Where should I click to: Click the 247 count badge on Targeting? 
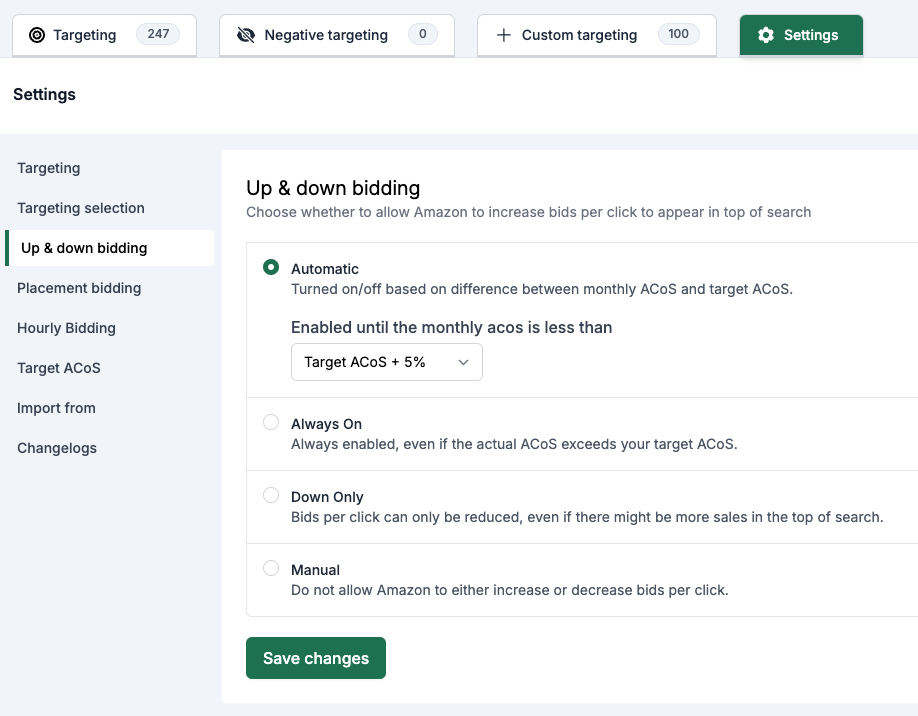coord(158,34)
